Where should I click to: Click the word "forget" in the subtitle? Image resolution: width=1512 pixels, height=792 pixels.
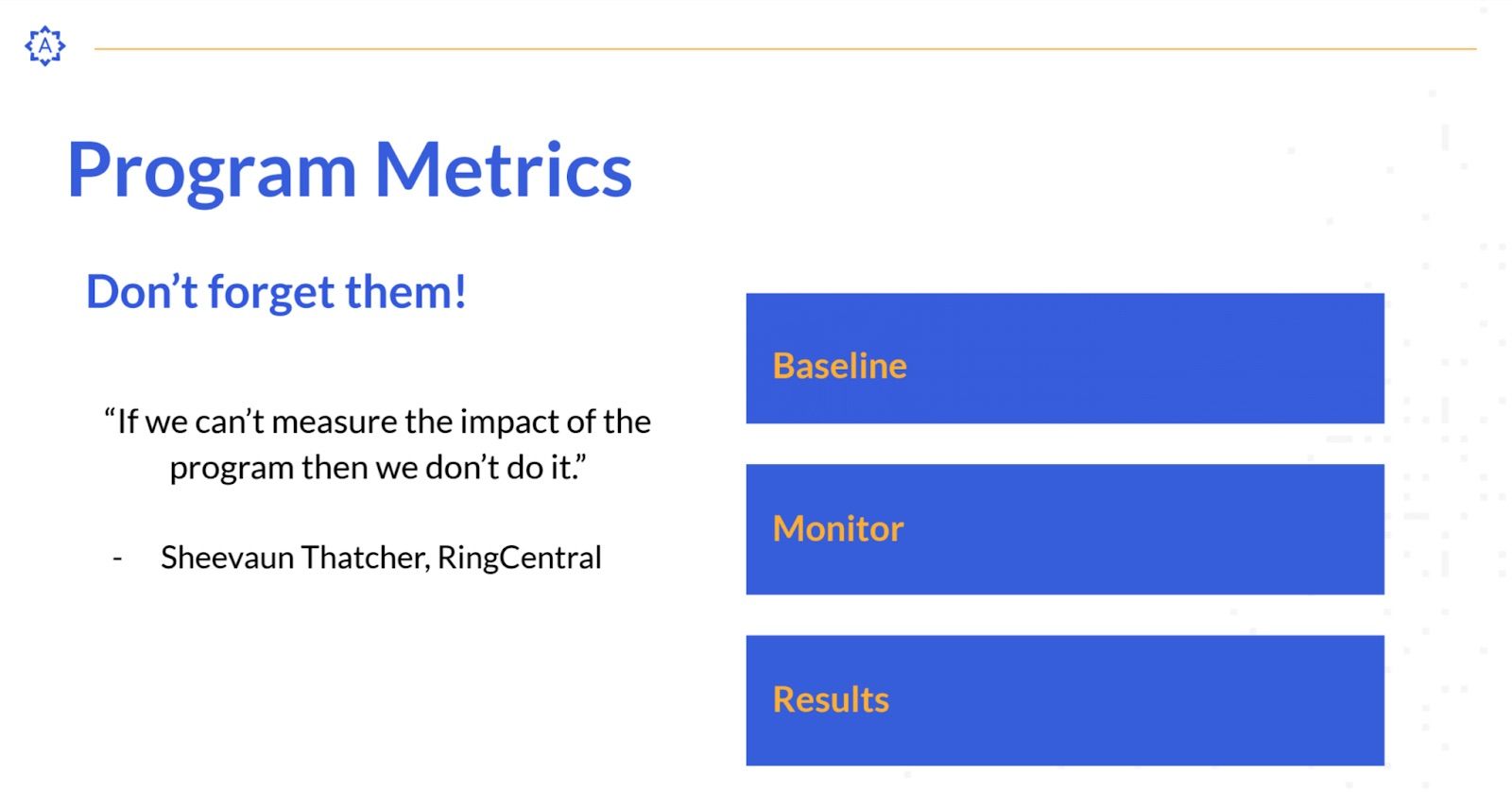tap(271, 292)
